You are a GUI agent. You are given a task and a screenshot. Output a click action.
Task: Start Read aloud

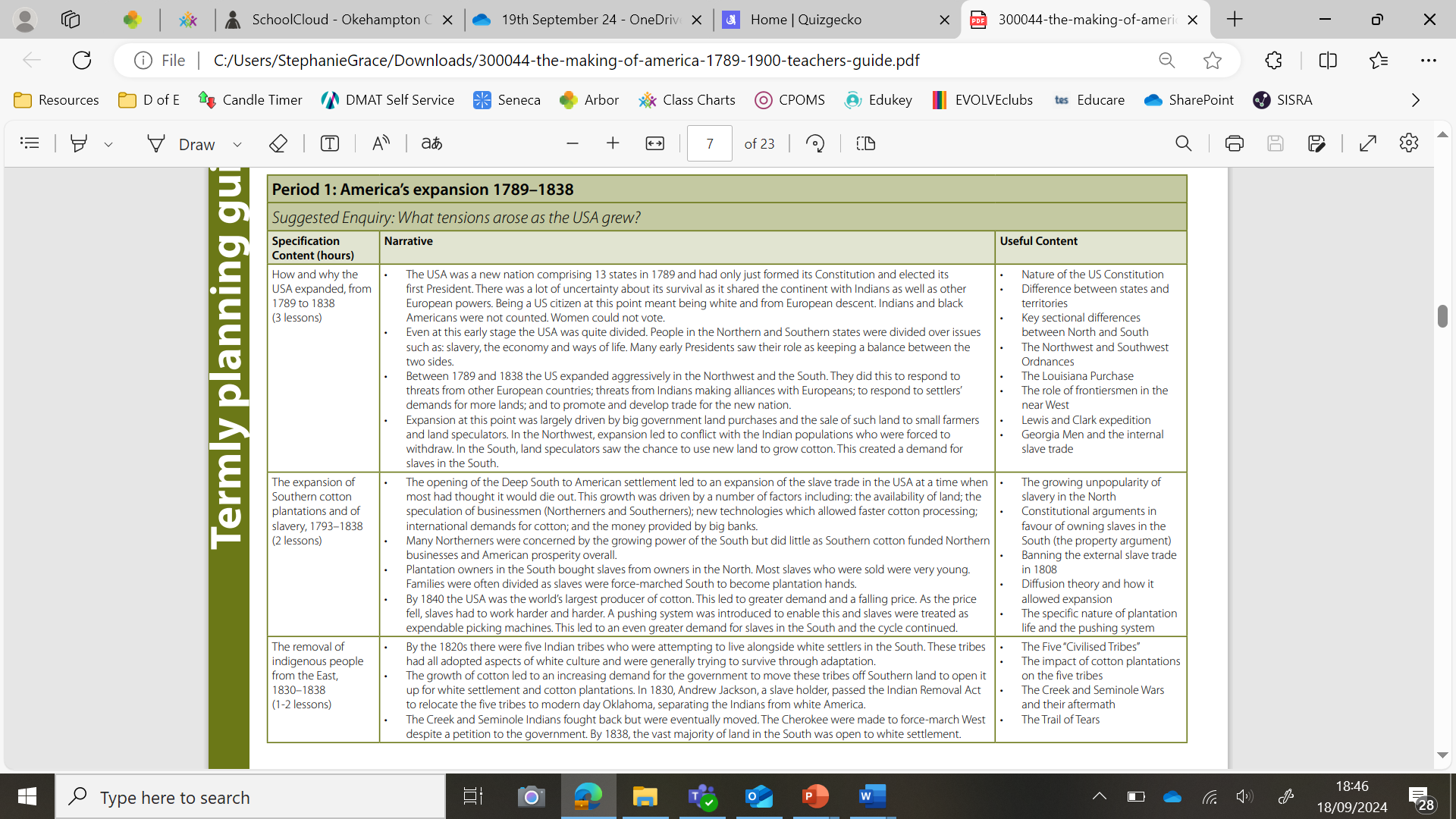[381, 143]
